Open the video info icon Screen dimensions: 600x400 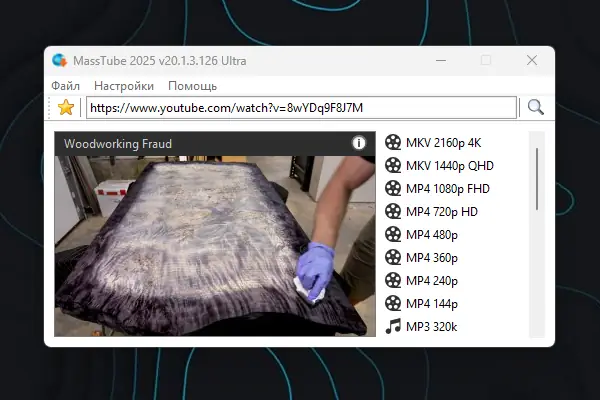click(359, 143)
